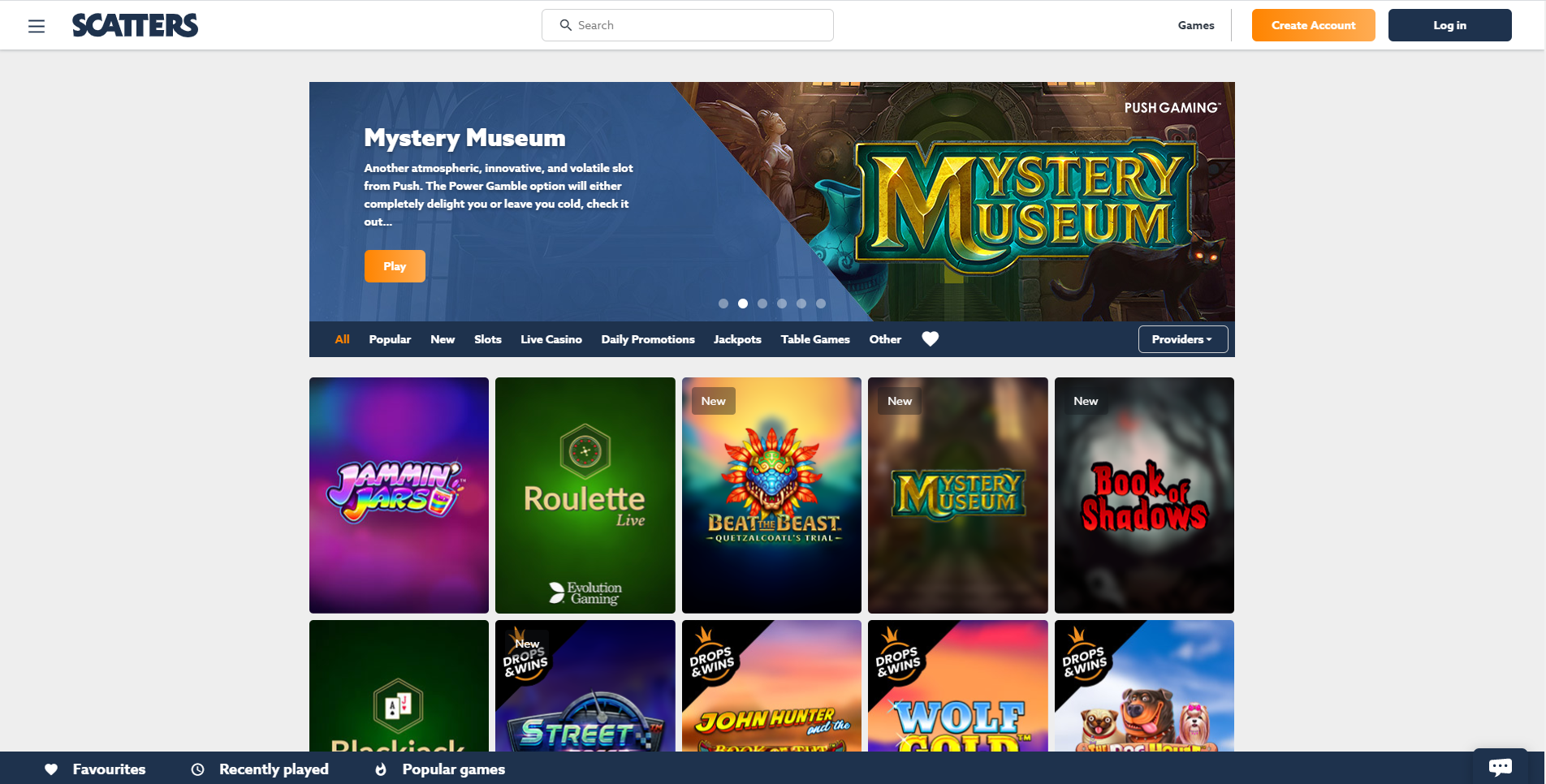Select the last carousel dot
This screenshot has width=1546, height=784.
click(821, 304)
